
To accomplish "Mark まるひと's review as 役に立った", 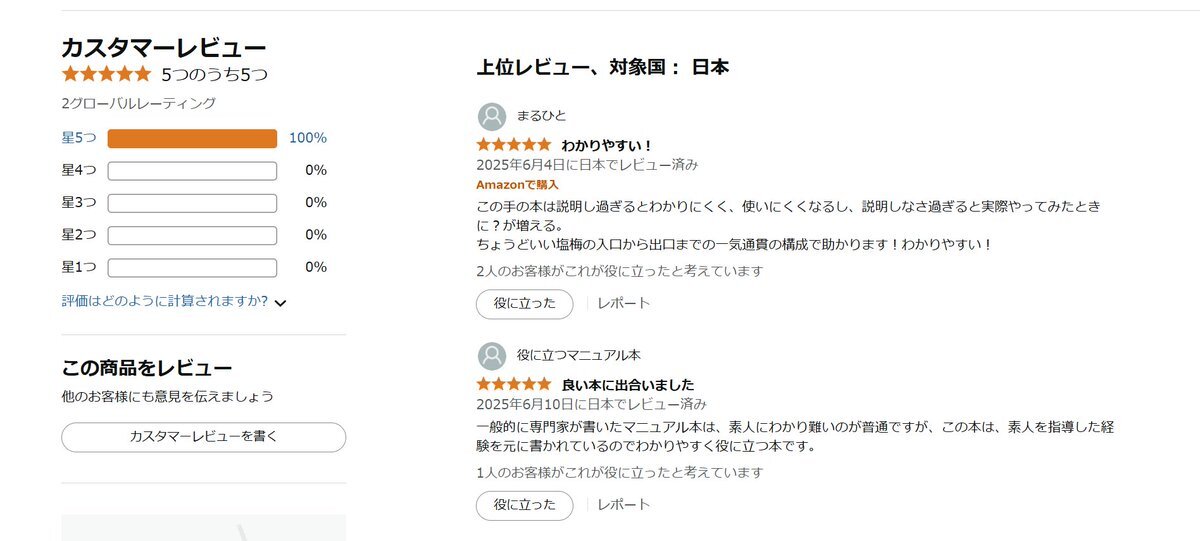I will point(525,304).
